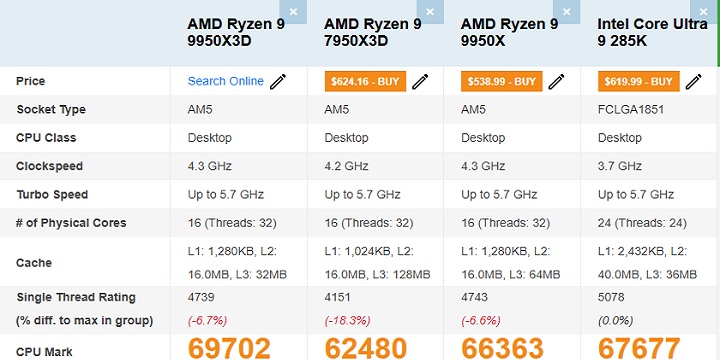Edit price pencil icon for Ryzen 9 9950X3D

coord(278,81)
